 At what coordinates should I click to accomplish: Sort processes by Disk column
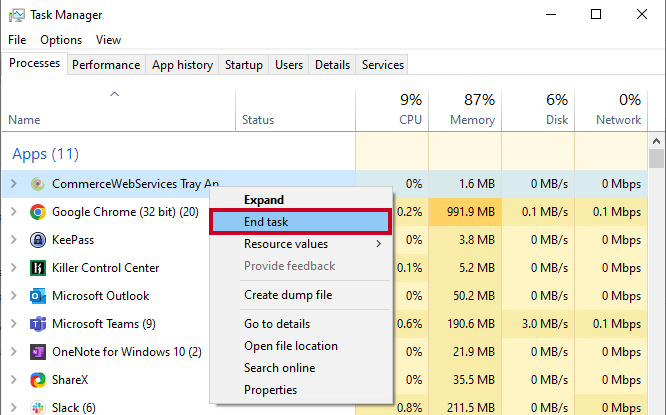click(x=538, y=110)
